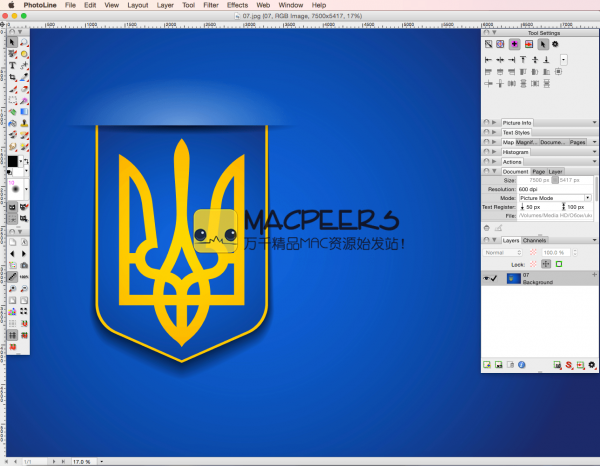Click the new layer icon in Layers panel

(x=487, y=365)
